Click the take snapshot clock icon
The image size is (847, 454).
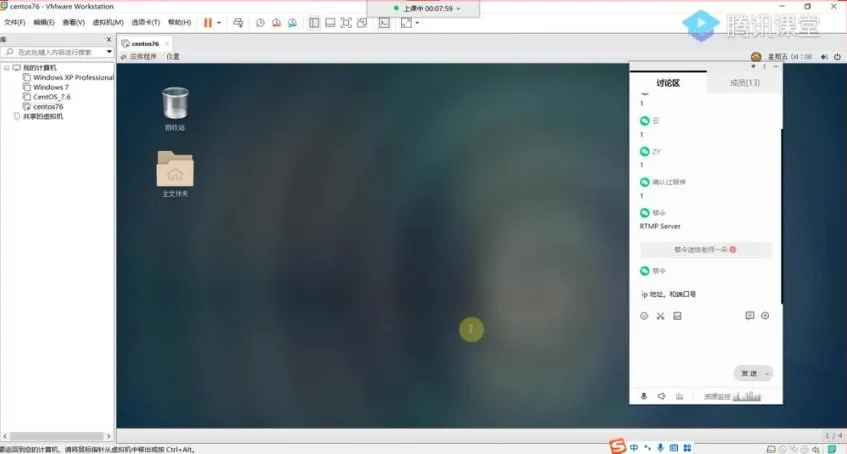[x=261, y=22]
